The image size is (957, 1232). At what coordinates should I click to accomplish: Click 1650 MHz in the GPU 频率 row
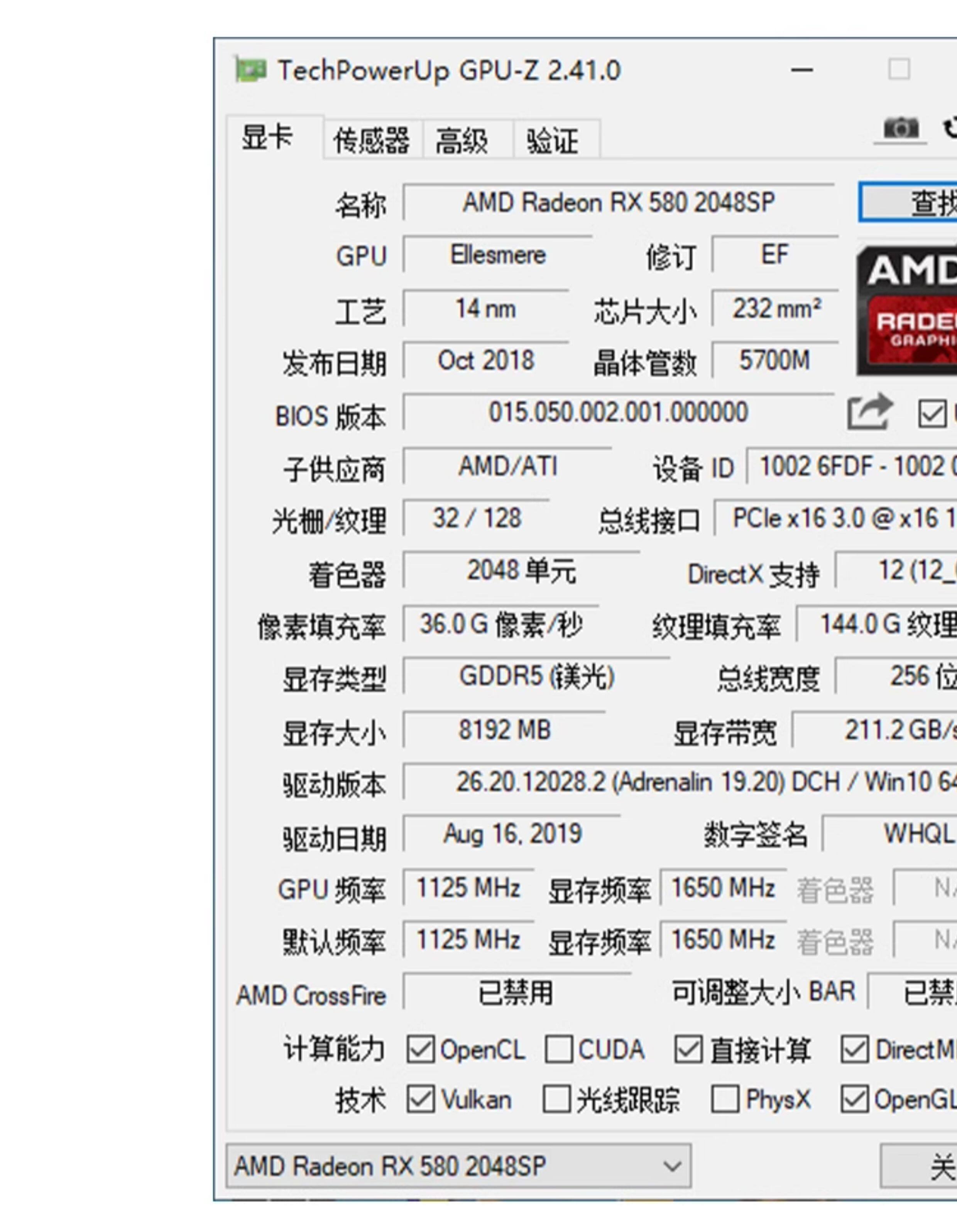(x=724, y=887)
